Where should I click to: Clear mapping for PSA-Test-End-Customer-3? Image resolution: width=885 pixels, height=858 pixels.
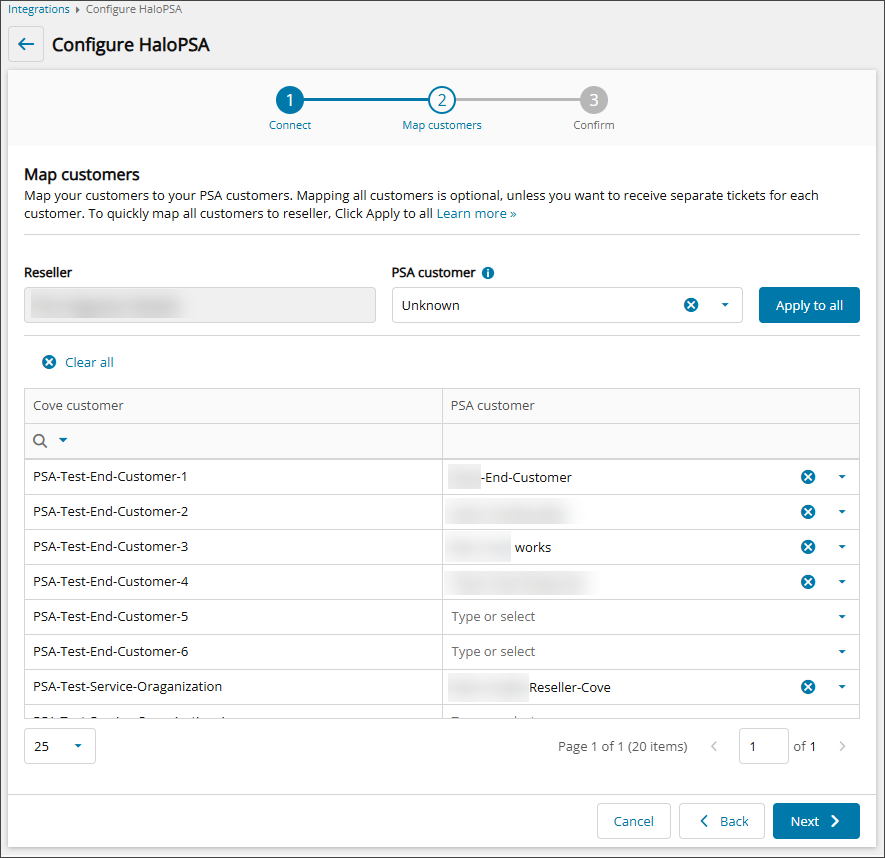coord(808,547)
